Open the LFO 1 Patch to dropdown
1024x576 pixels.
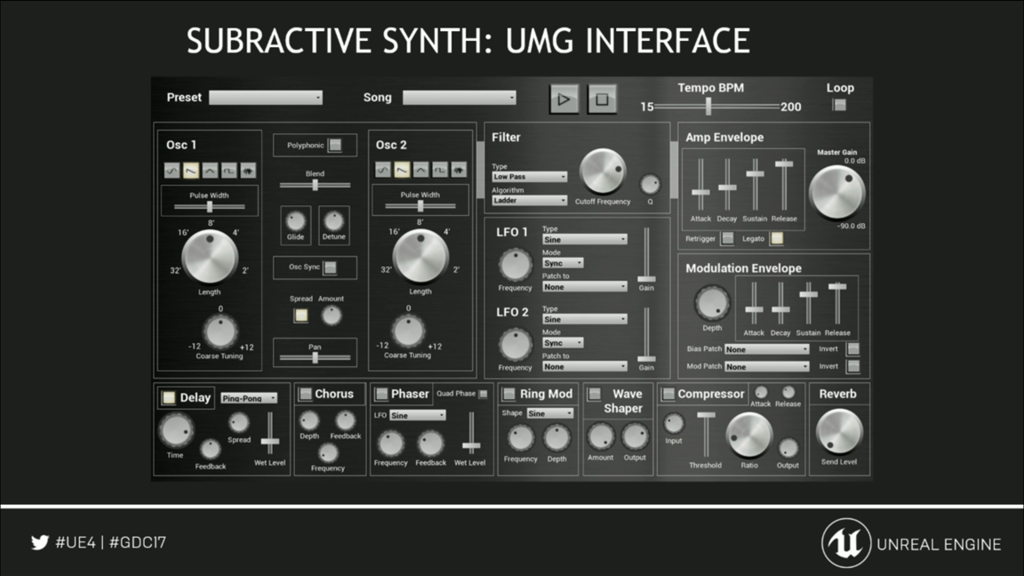tap(584, 287)
